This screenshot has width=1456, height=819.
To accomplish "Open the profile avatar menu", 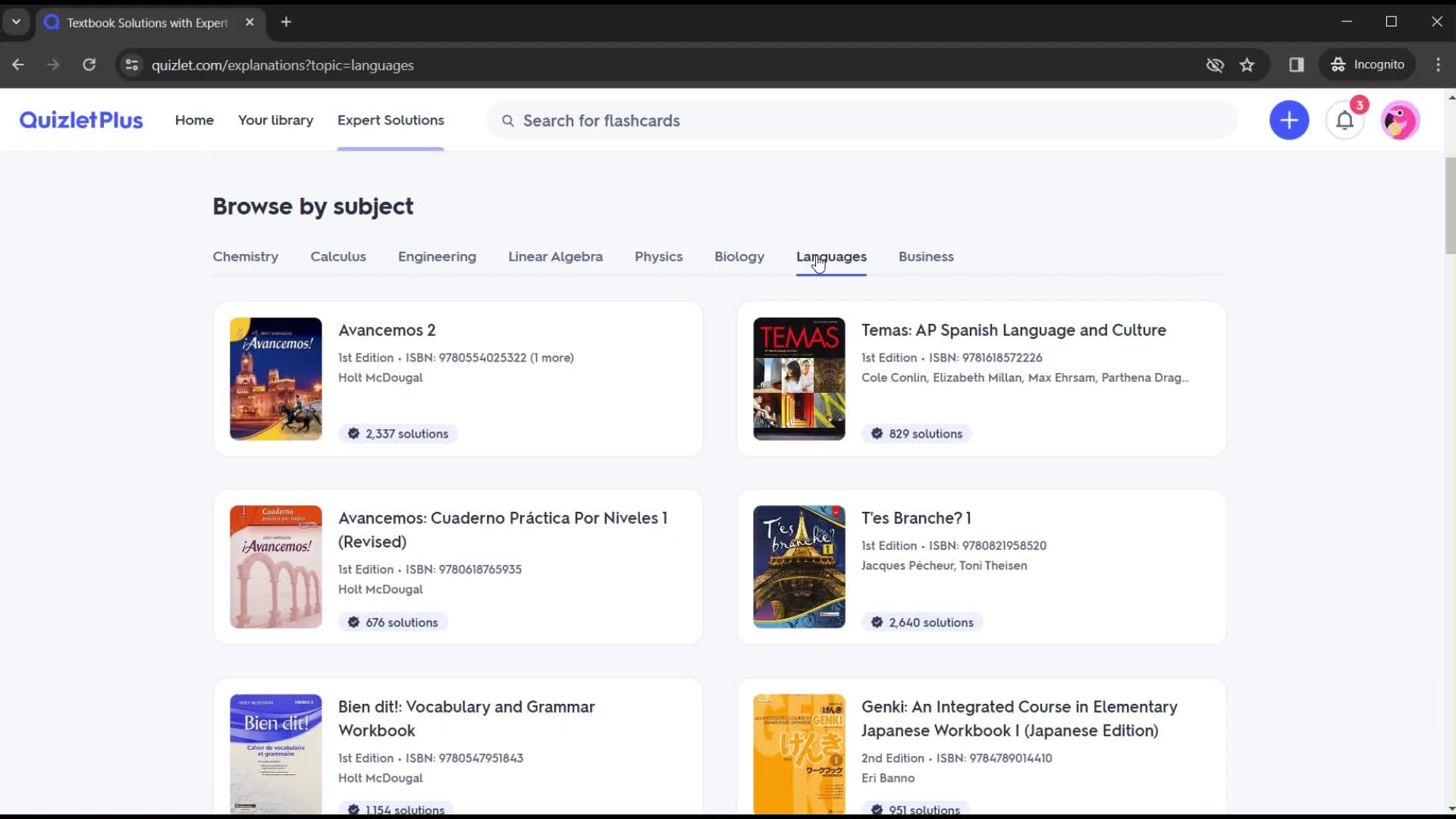I will (x=1400, y=120).
